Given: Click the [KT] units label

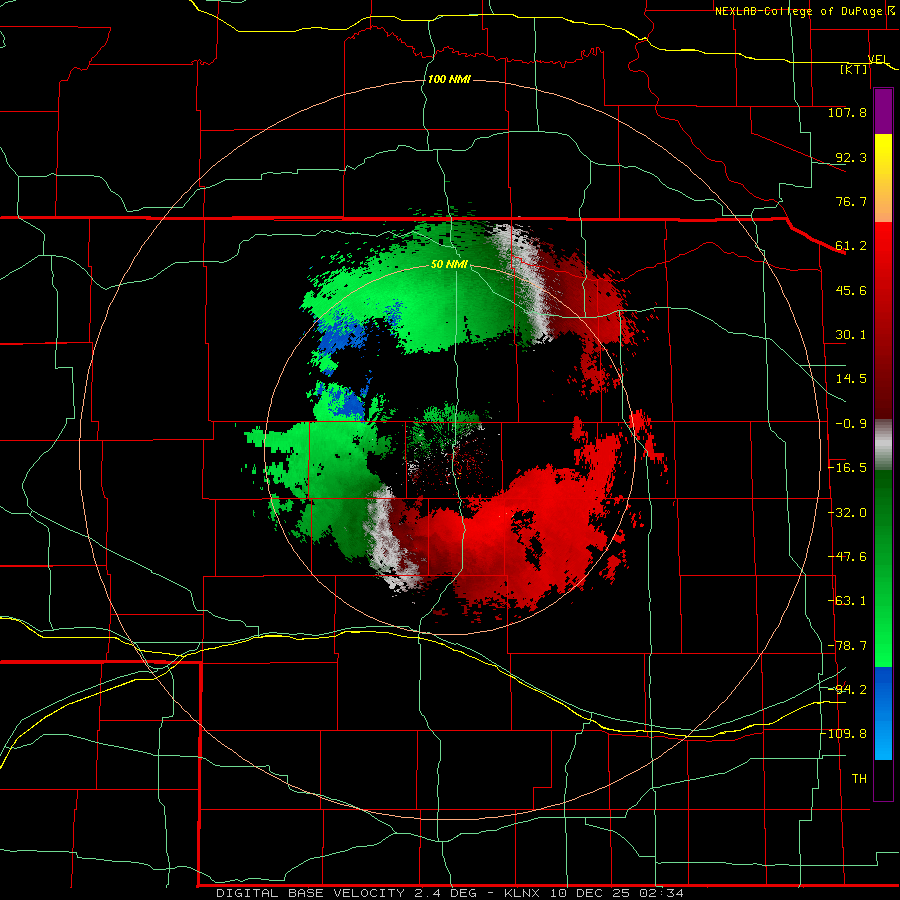Looking at the screenshot, I should coord(854,69).
